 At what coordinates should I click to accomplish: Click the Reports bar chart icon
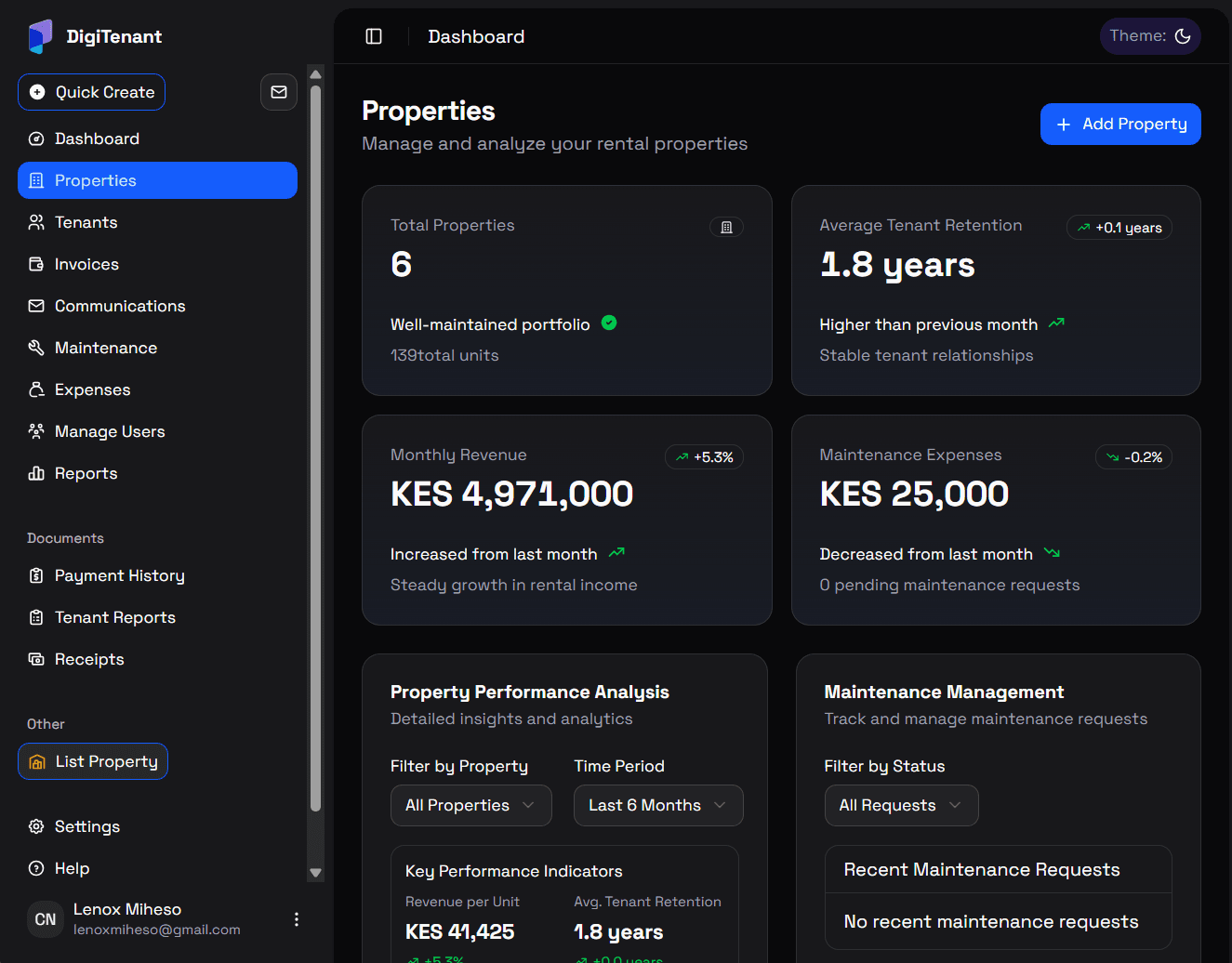coord(35,473)
